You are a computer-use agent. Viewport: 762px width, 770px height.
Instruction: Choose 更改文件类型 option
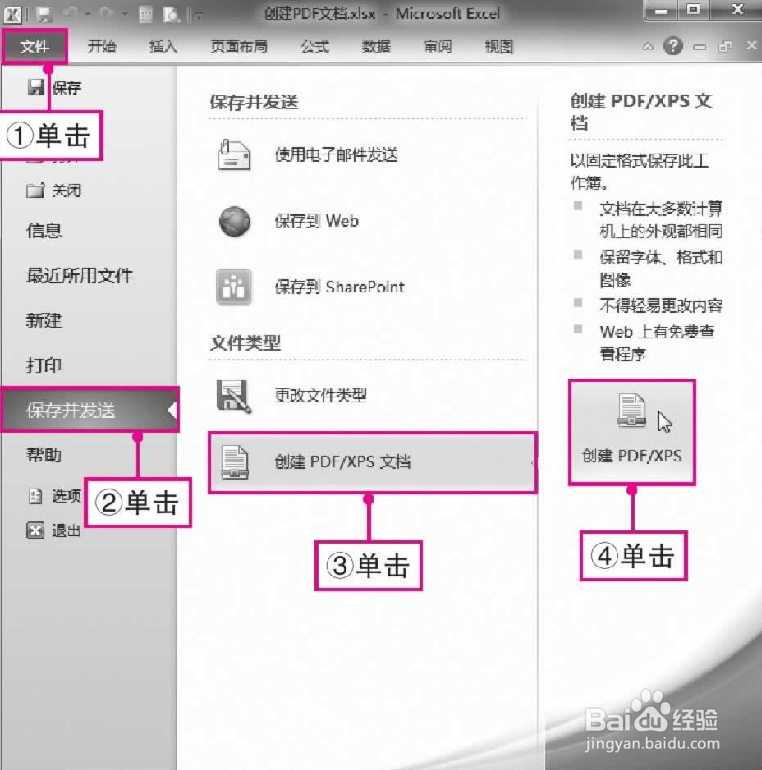coord(321,395)
